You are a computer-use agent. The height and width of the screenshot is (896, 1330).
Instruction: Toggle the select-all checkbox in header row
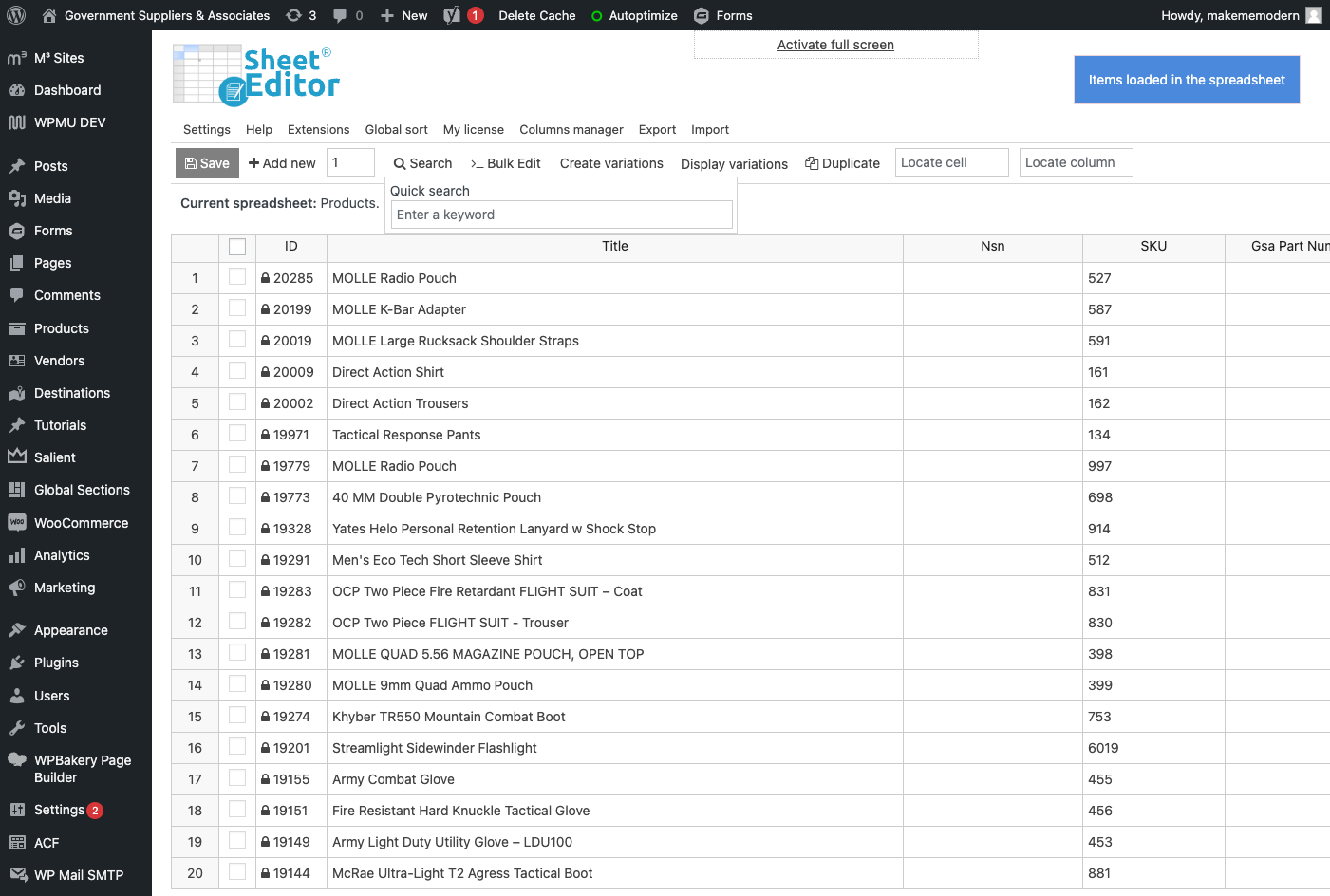click(x=237, y=247)
